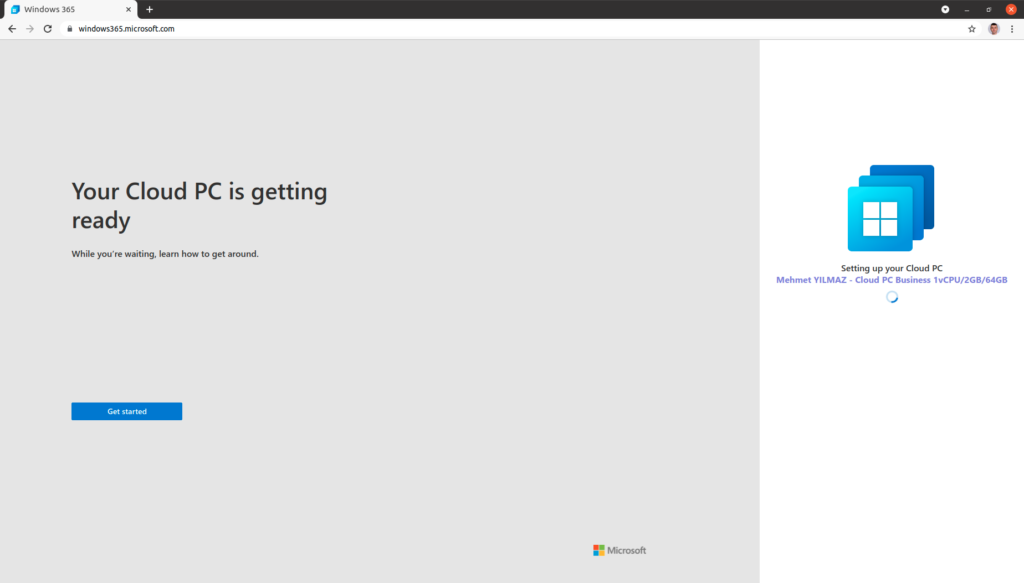The height and width of the screenshot is (583, 1024).
Task: Click the Get started button
Action: [127, 411]
